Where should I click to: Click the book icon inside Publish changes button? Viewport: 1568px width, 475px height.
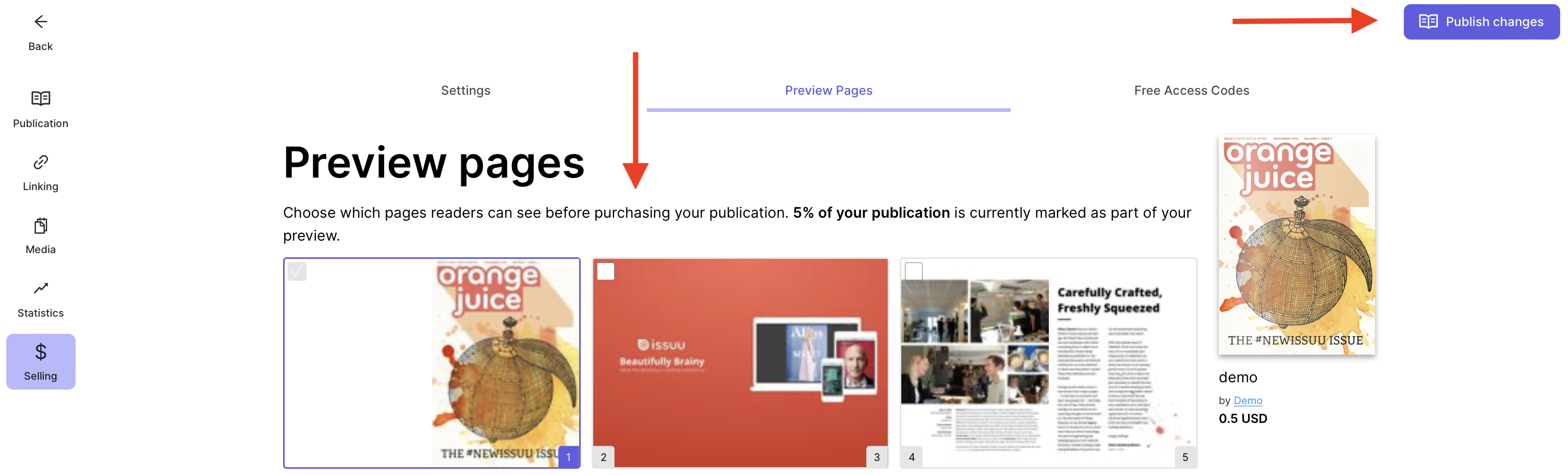1429,21
